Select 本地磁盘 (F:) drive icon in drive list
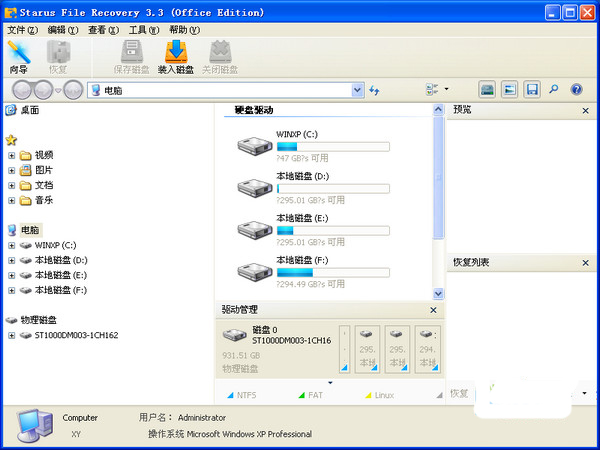Viewport: 600px width, 450px height. click(x=254, y=272)
